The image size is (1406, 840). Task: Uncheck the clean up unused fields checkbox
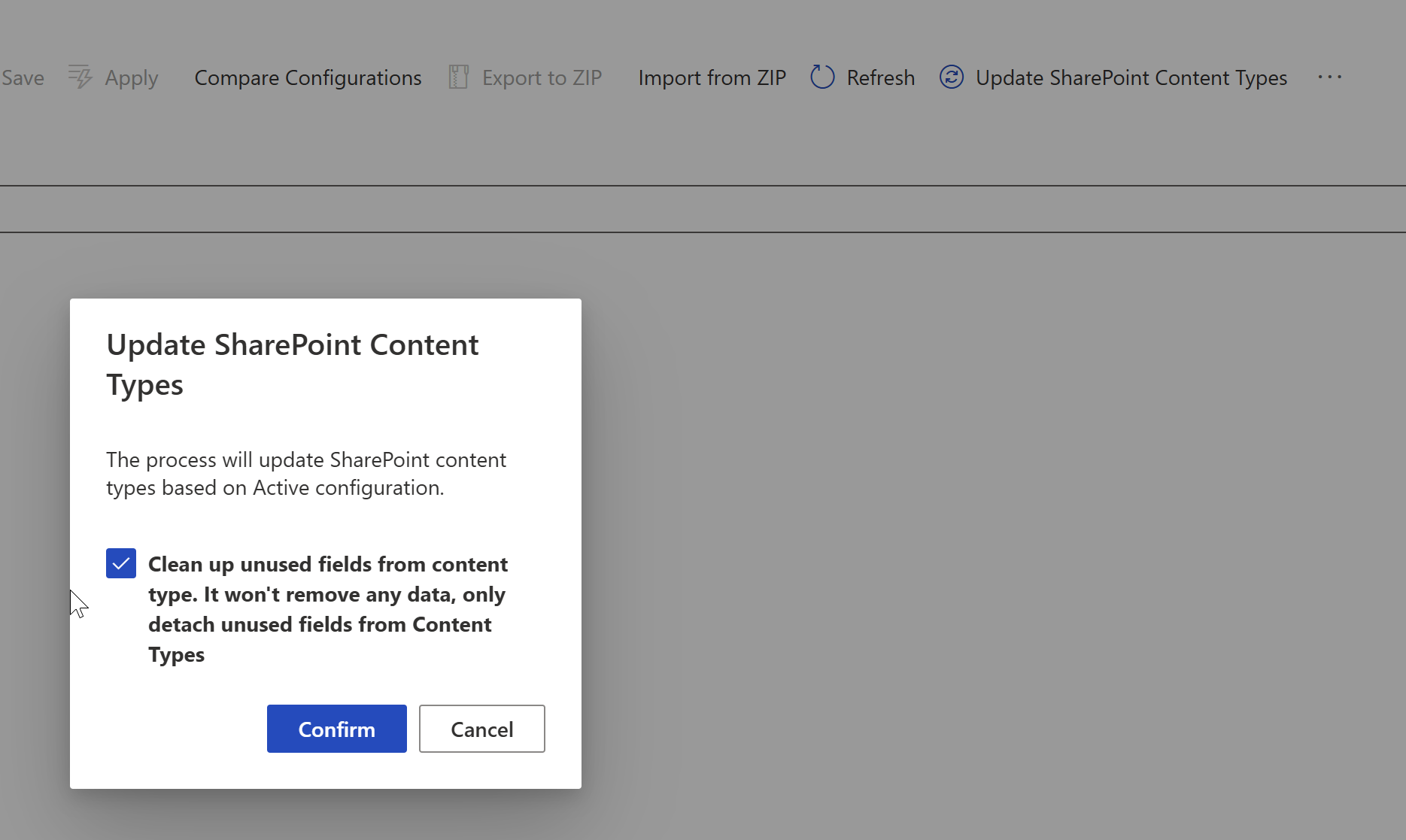tap(121, 563)
